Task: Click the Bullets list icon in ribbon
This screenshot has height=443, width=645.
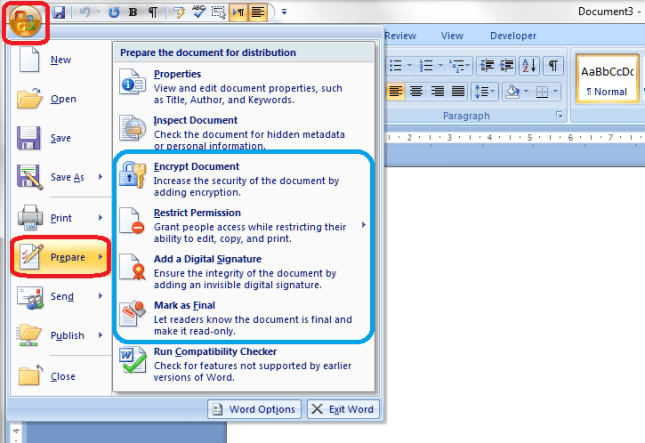Action: click(396, 65)
